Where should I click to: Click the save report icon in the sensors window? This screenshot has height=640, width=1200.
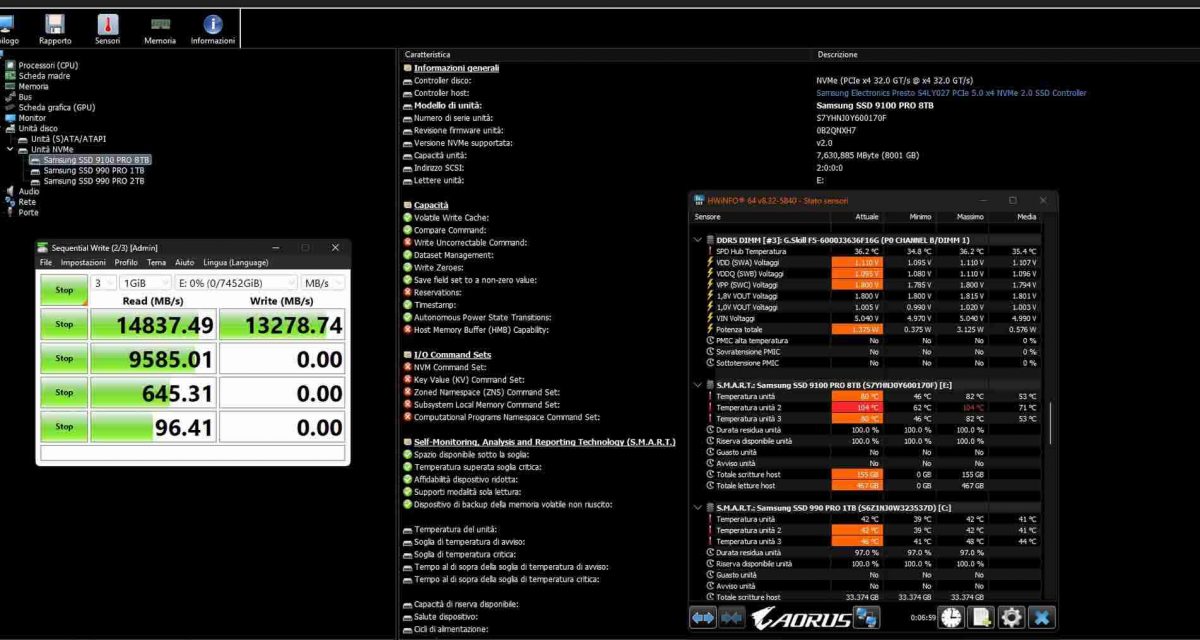tap(983, 617)
